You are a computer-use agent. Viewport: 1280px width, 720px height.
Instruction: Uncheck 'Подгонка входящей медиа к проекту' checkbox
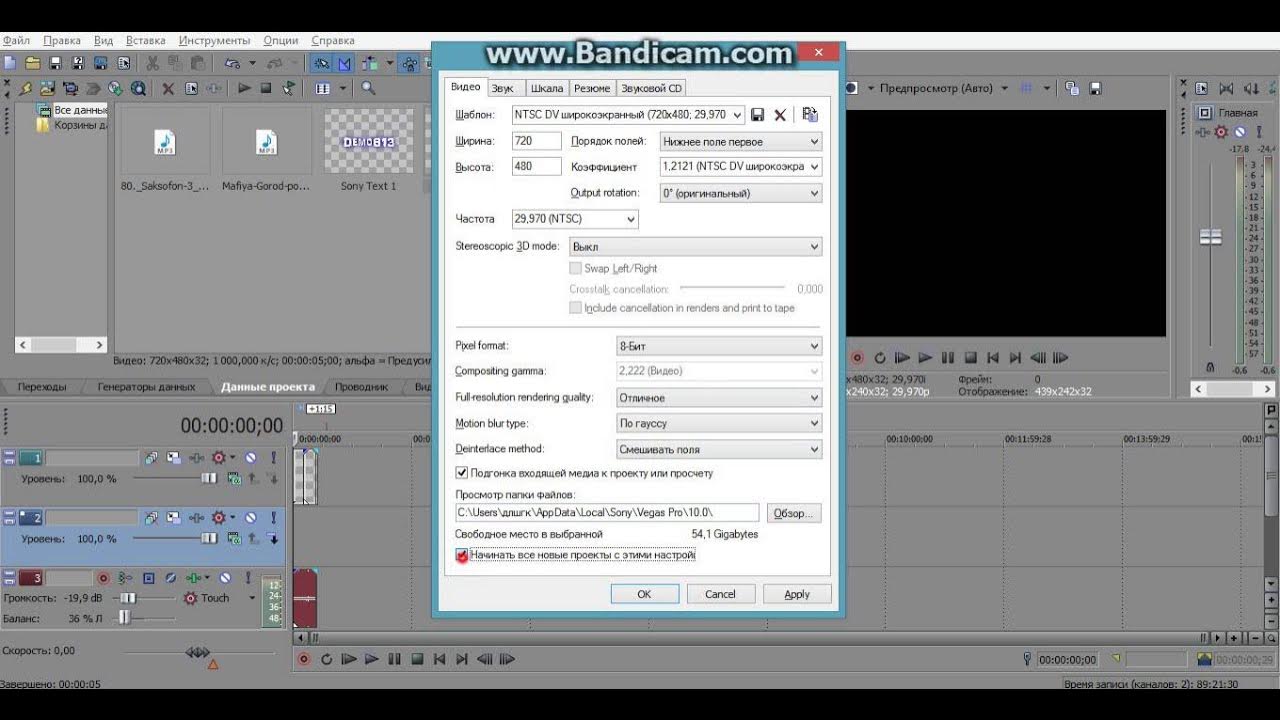pos(462,473)
